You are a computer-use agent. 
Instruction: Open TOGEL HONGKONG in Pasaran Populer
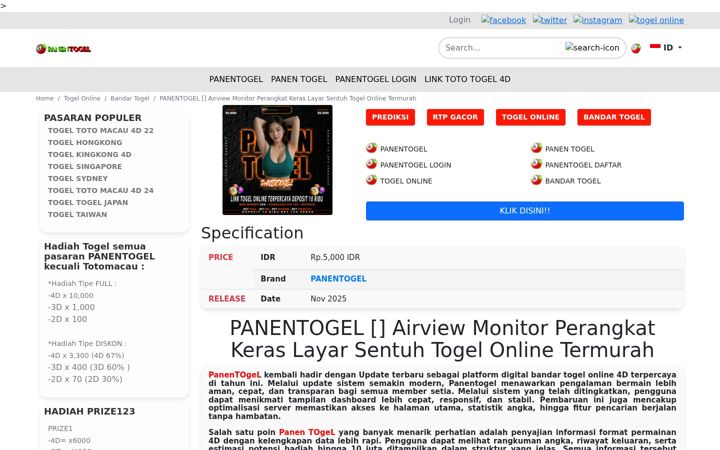point(85,142)
